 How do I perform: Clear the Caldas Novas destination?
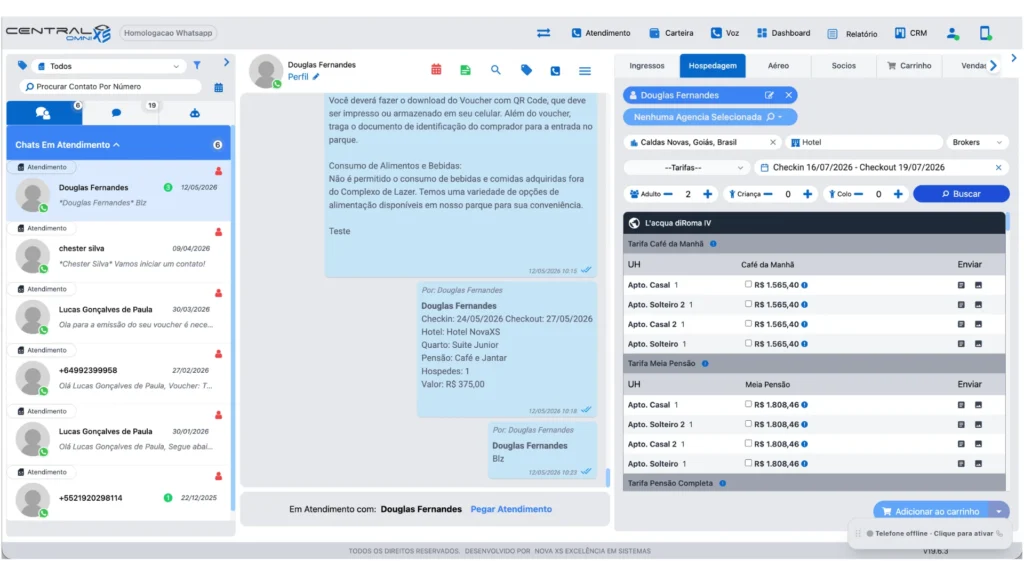click(x=773, y=142)
